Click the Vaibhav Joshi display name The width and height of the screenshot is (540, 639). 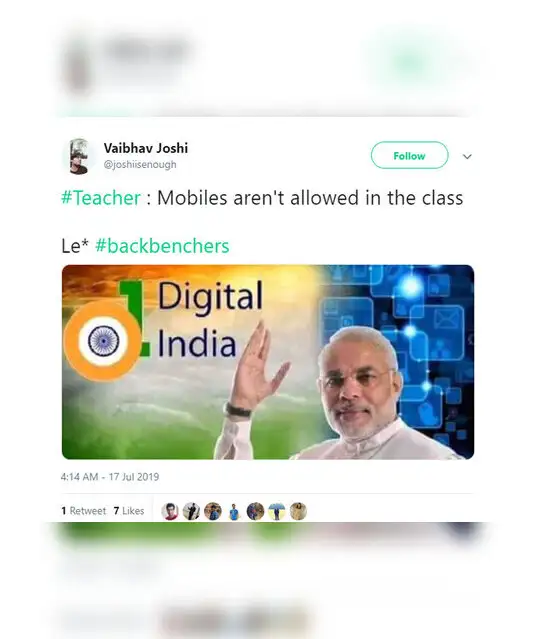(x=145, y=148)
